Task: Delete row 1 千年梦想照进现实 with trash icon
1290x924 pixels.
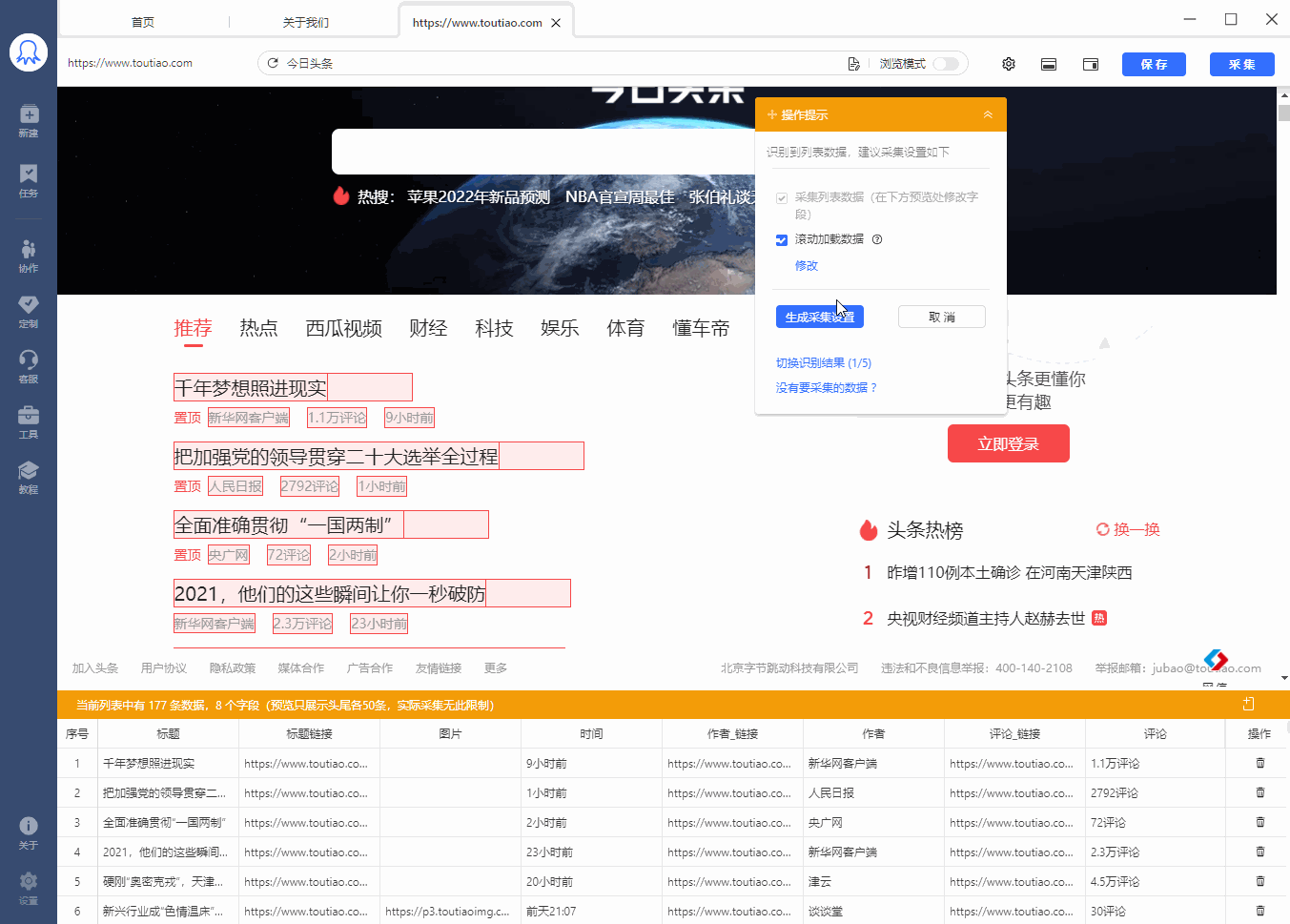Action: pyautogui.click(x=1260, y=763)
